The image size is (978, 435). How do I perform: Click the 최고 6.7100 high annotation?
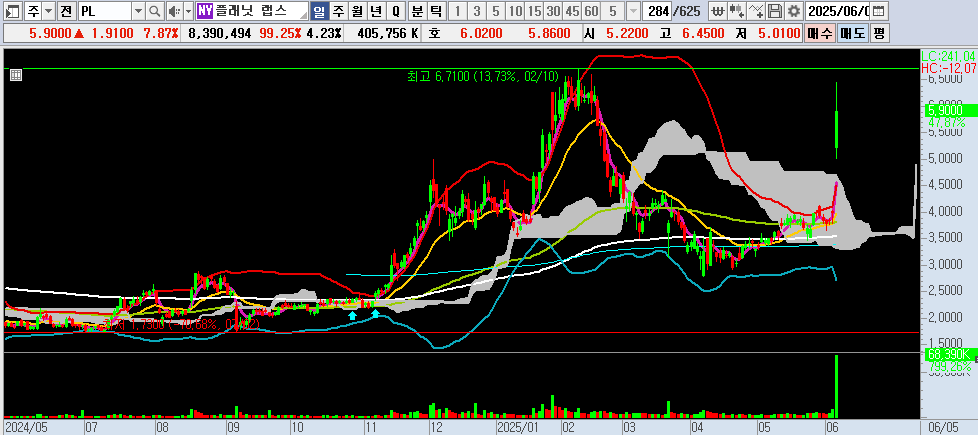pyautogui.click(x=483, y=76)
